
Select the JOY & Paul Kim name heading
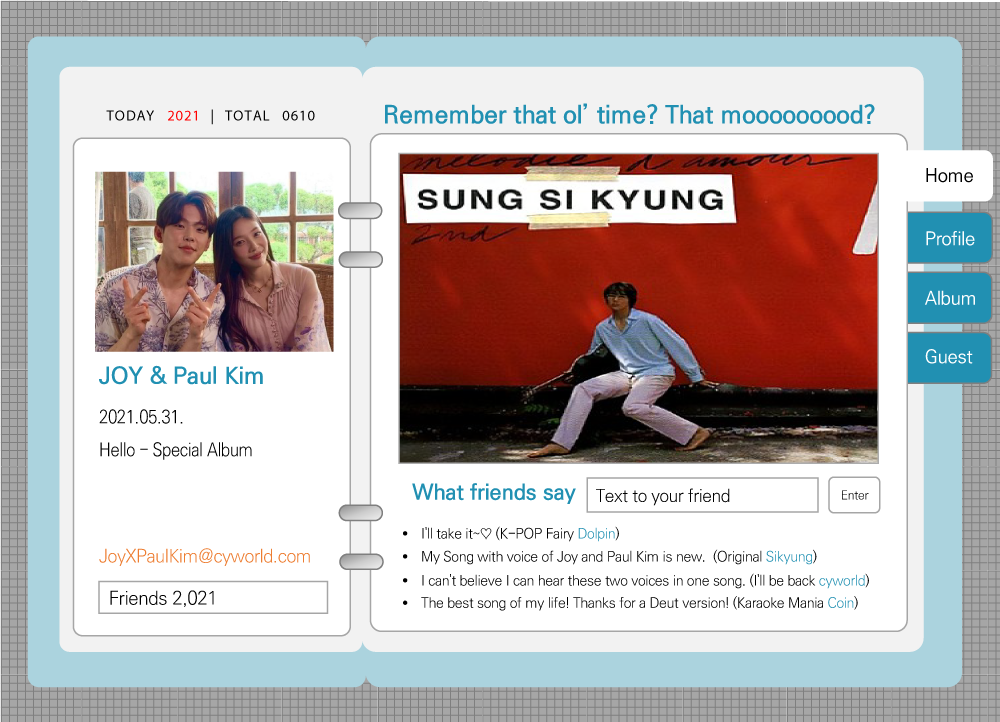pos(181,376)
